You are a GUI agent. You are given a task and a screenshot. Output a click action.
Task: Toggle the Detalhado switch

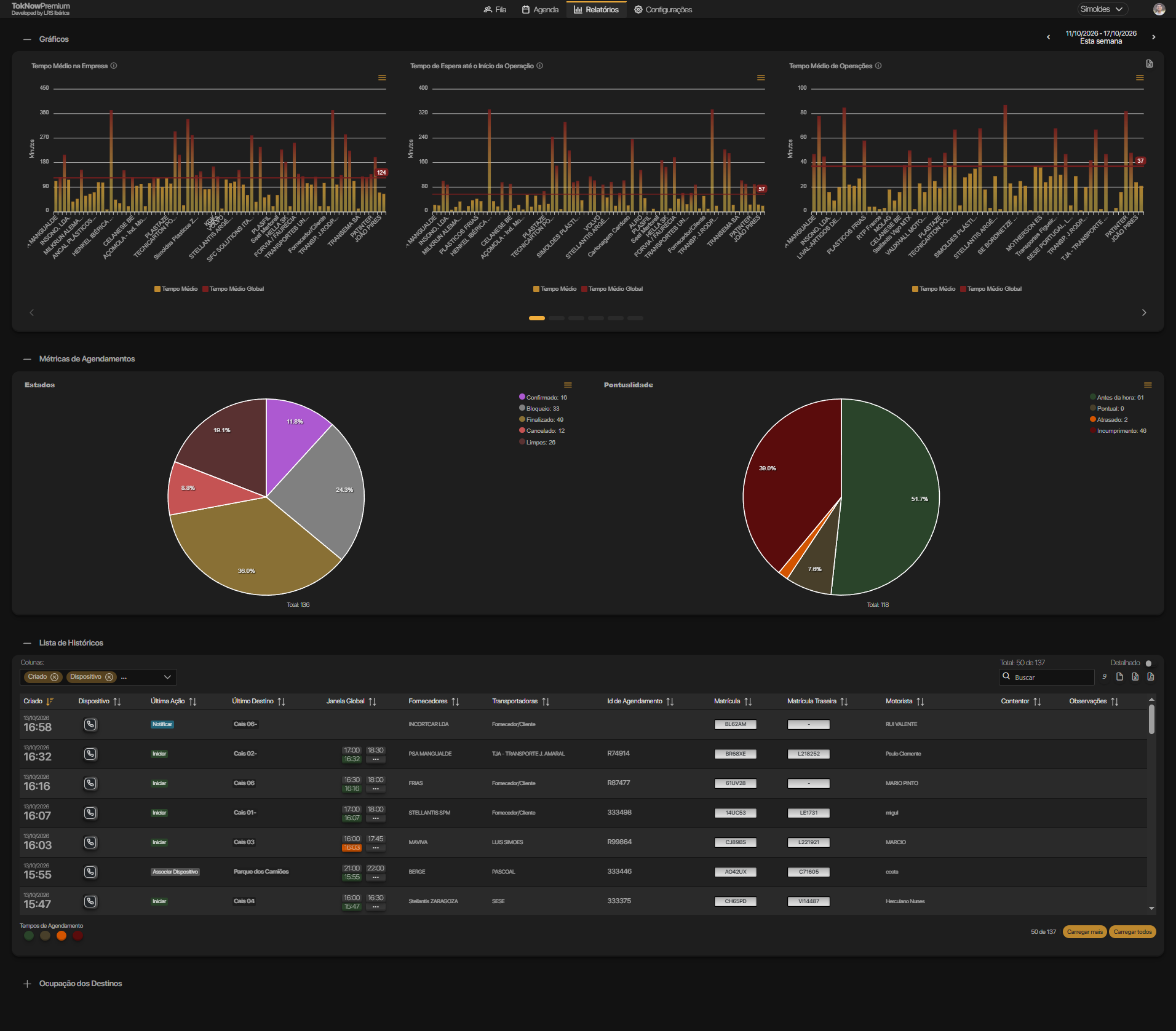(1151, 663)
